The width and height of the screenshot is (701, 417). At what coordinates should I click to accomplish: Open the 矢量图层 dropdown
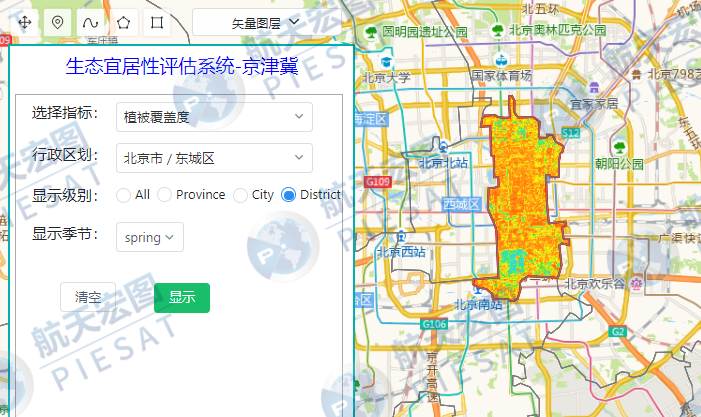266,22
